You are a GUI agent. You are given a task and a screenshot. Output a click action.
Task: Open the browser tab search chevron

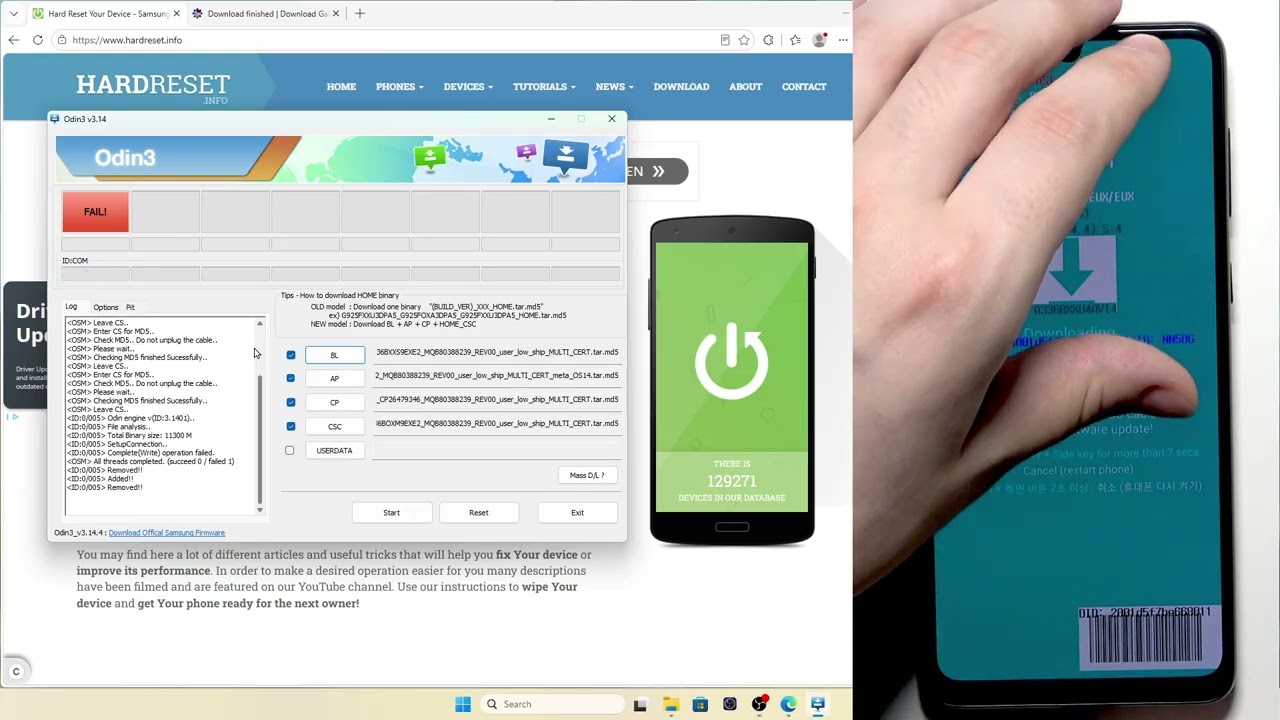13,14
